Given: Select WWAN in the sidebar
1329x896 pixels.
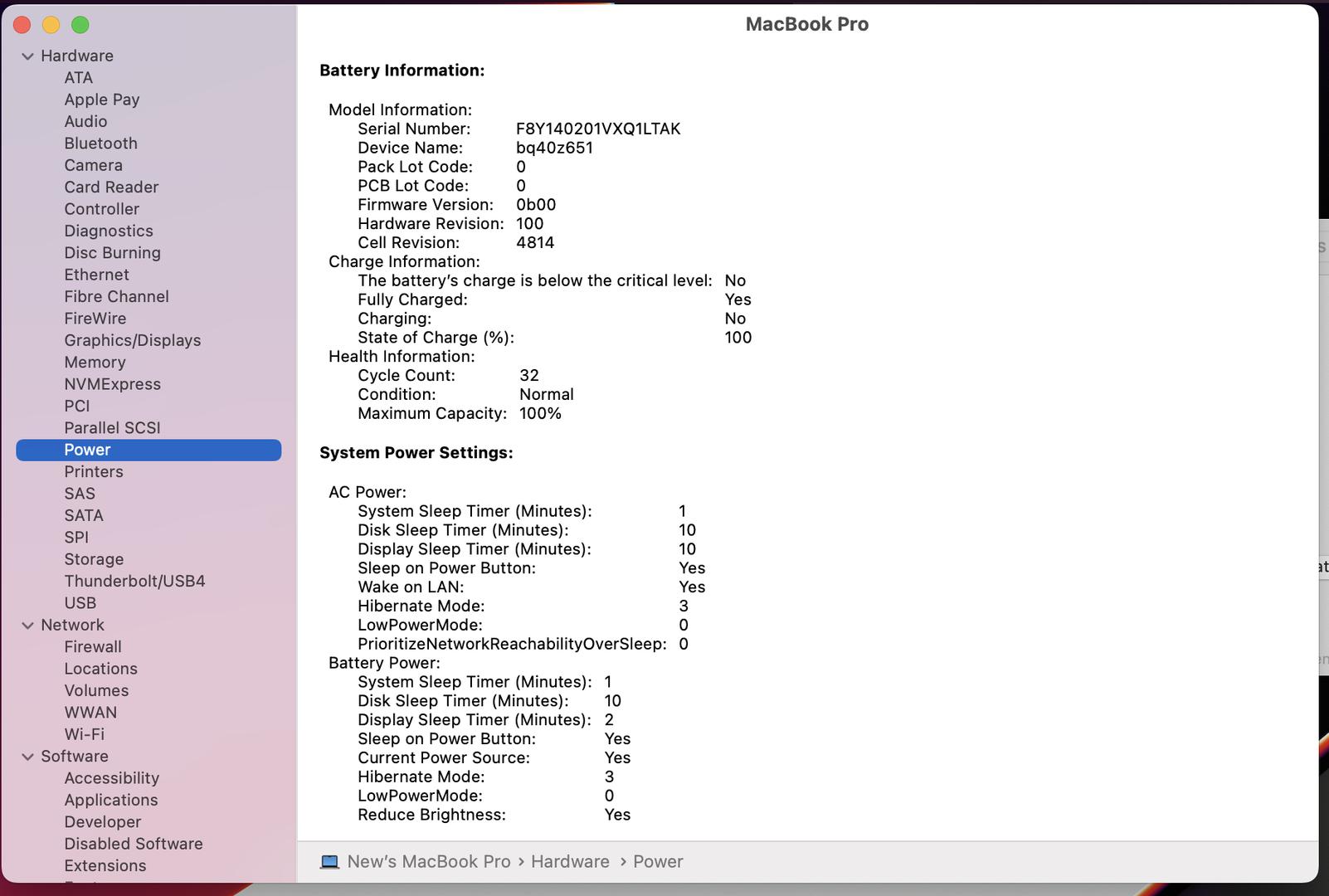Looking at the screenshot, I should tap(91, 713).
